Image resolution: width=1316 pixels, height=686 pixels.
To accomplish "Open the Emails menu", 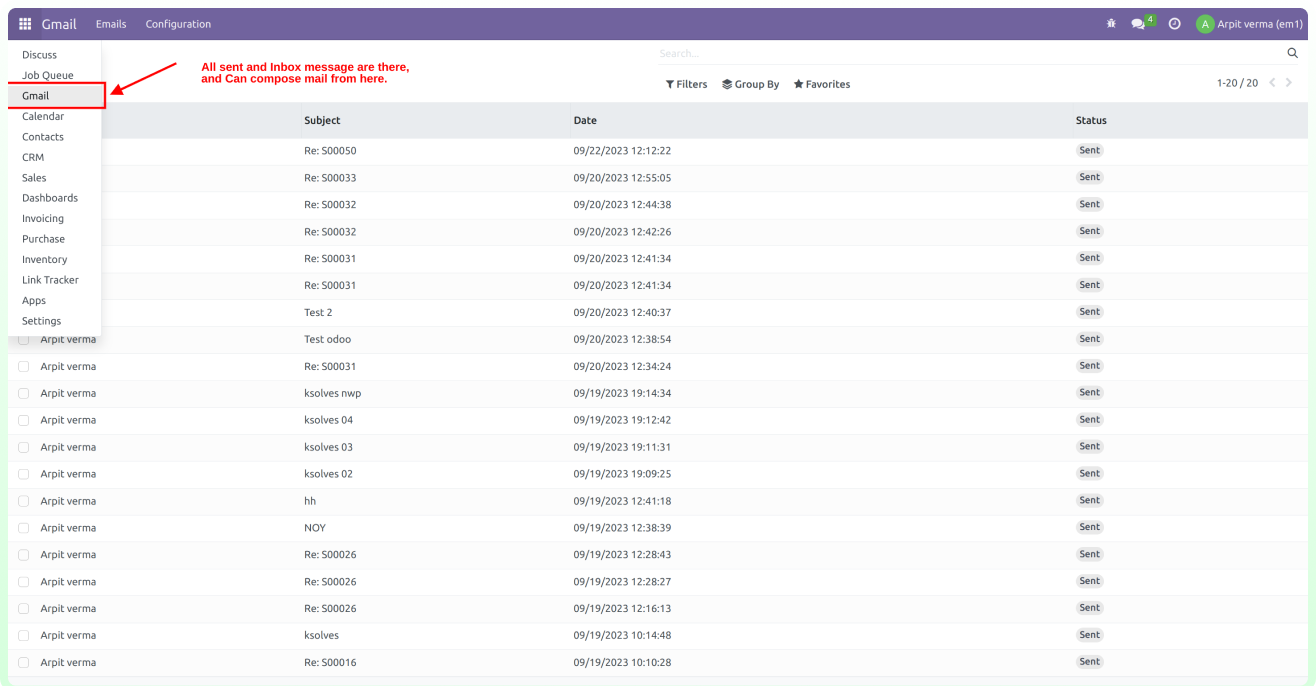I will pyautogui.click(x=111, y=24).
